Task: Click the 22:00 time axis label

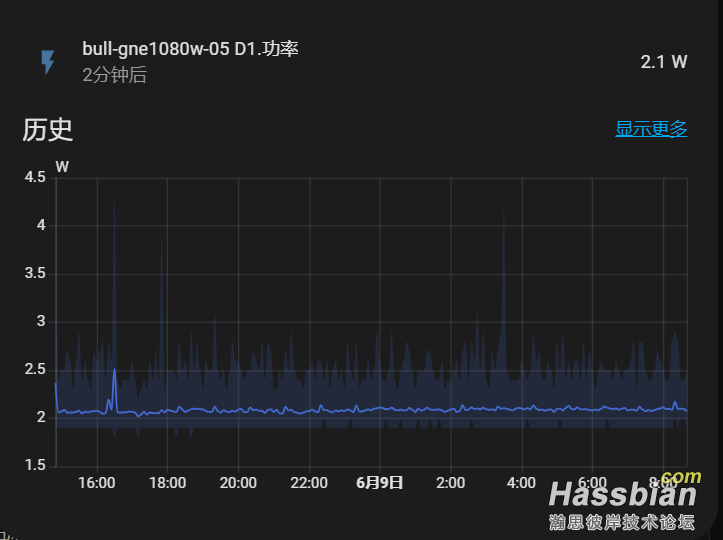Action: pyautogui.click(x=309, y=483)
